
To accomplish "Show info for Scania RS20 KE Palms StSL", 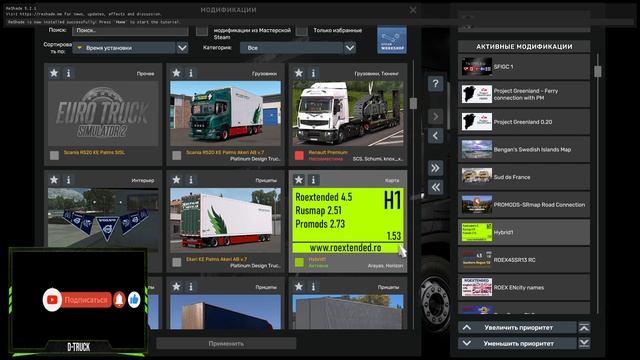I will click(69, 73).
